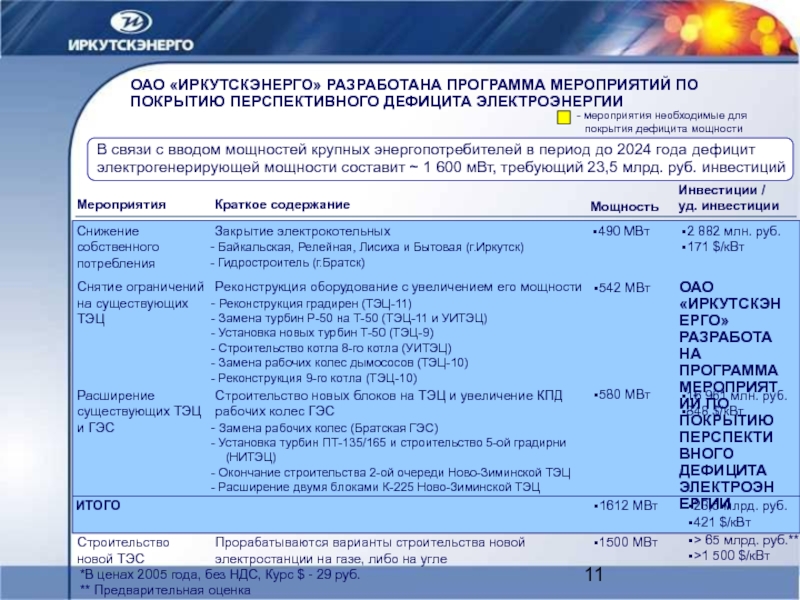Screen dimensions: 800x600
Task: Click 'Установка турбин ПТ-135/165' line
Action: point(388,449)
